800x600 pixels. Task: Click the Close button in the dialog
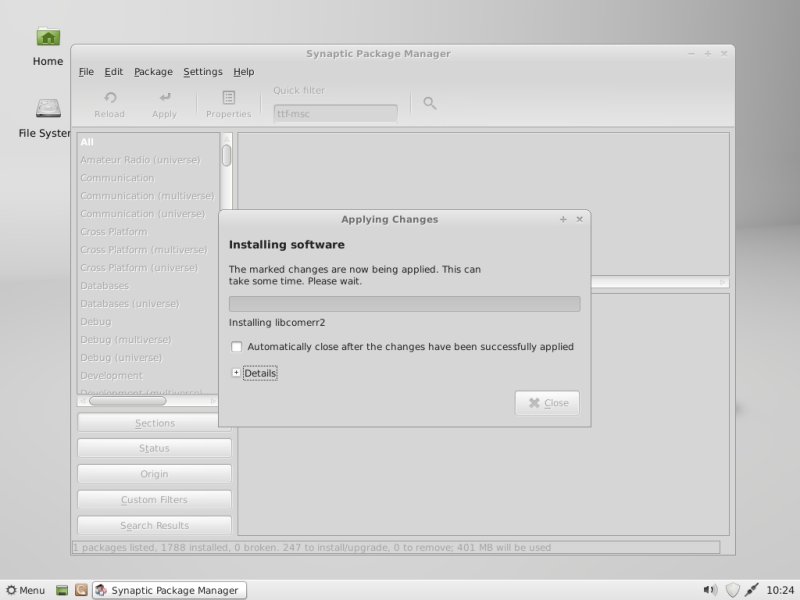tap(547, 403)
